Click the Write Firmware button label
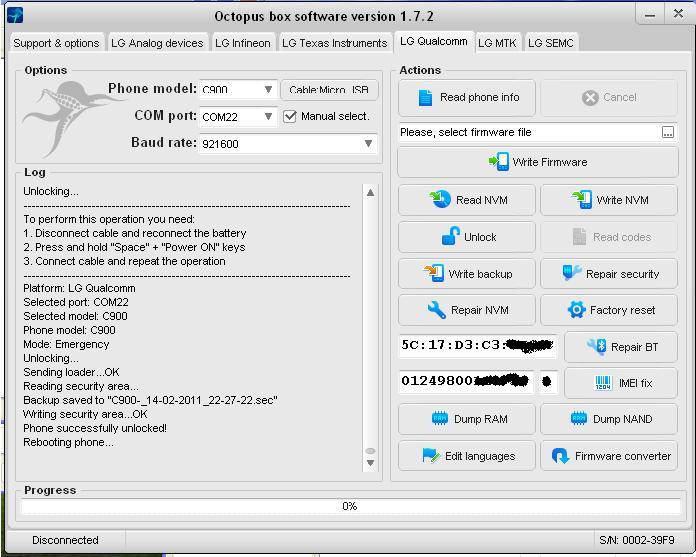 coord(550,162)
